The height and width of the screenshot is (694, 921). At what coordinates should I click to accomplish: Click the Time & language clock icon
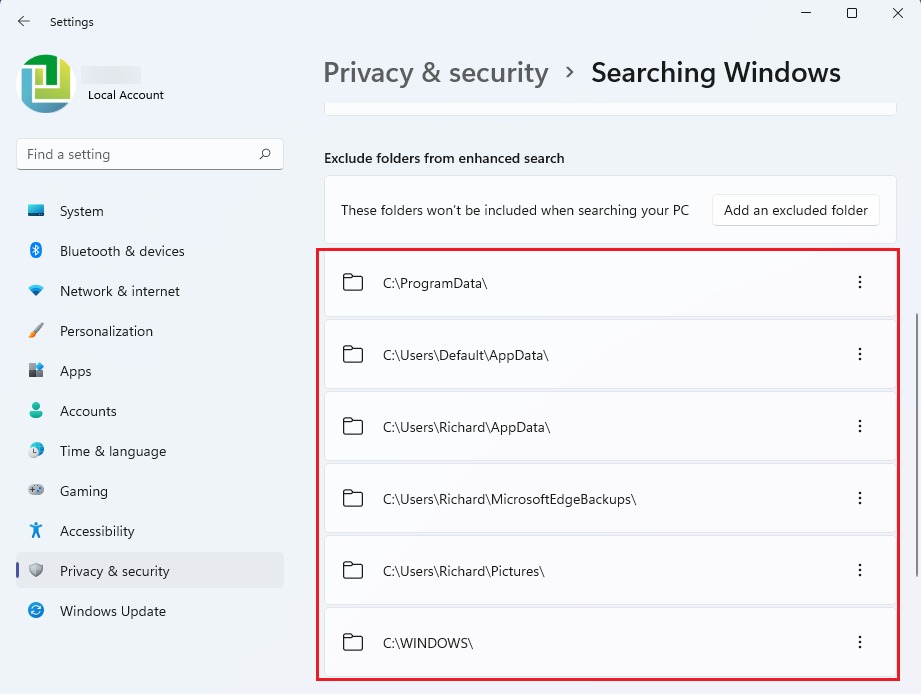36,450
